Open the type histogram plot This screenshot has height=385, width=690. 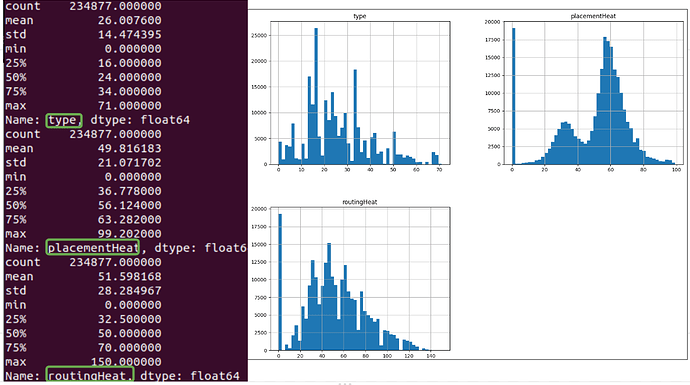(x=360, y=92)
